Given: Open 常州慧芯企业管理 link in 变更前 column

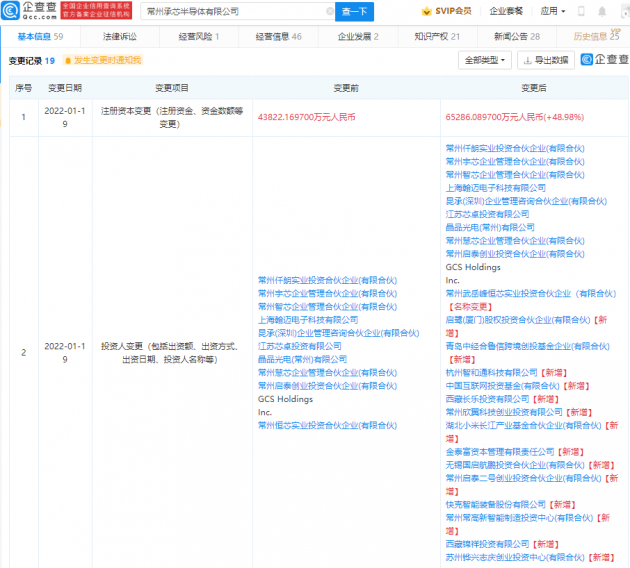Looking at the screenshot, I should 327,372.
